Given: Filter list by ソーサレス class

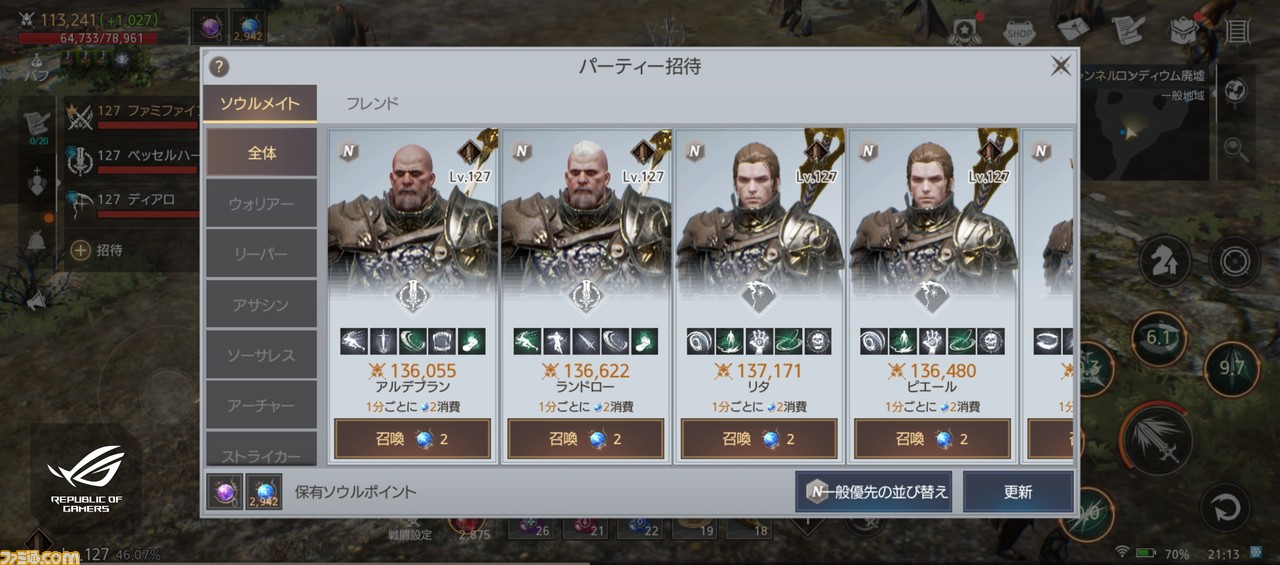Looking at the screenshot, I should pyautogui.click(x=261, y=355).
